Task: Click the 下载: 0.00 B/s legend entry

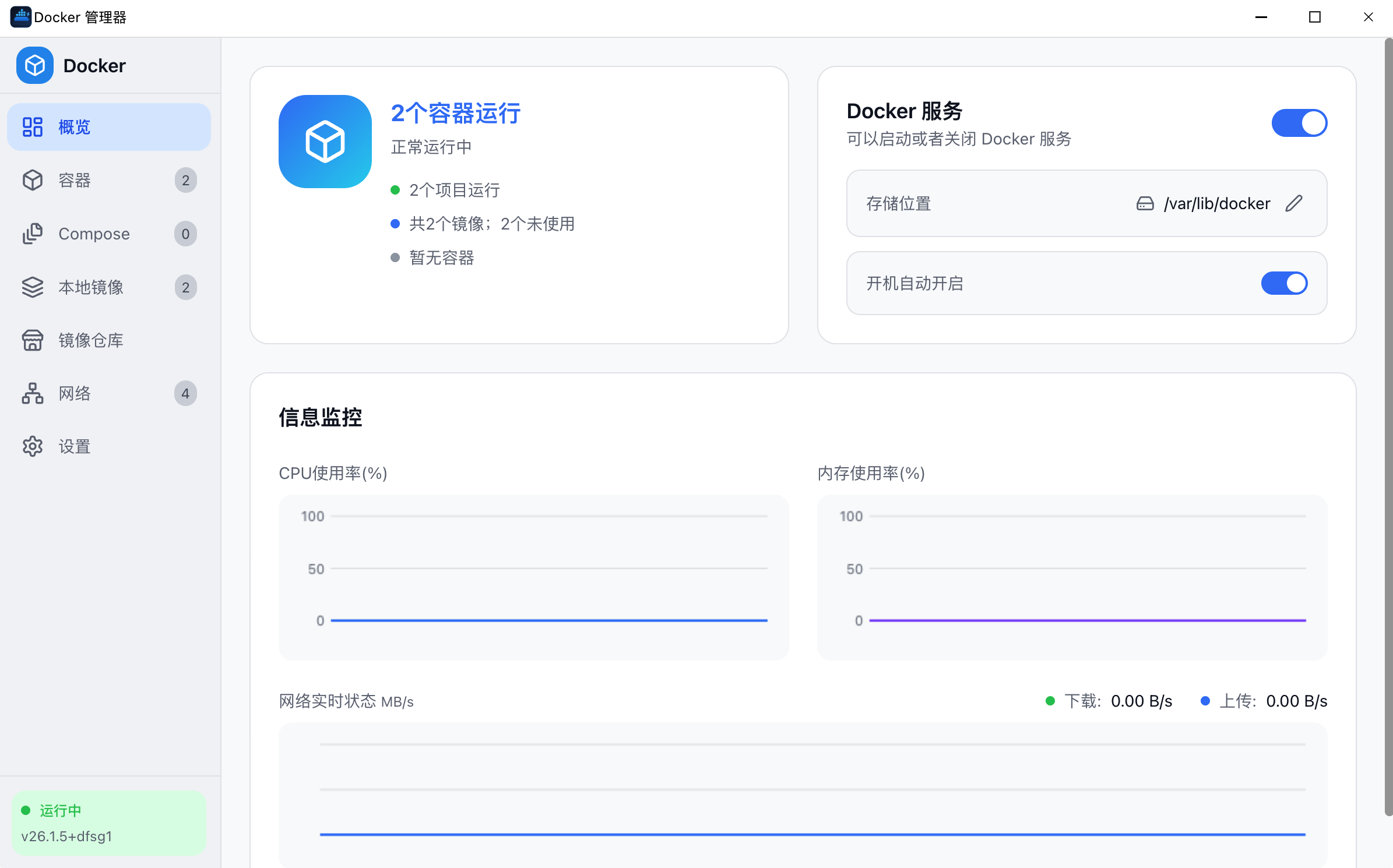Action: [1109, 701]
